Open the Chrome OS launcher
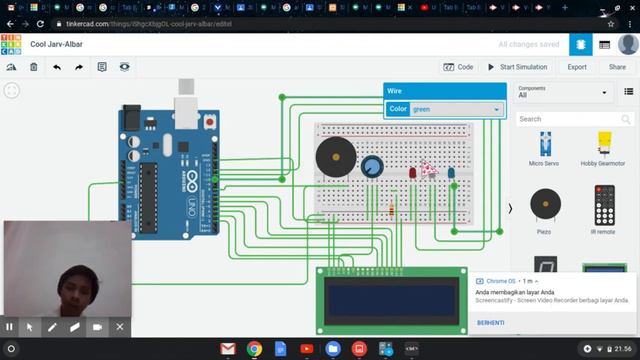640x360 pixels. click(x=11, y=349)
